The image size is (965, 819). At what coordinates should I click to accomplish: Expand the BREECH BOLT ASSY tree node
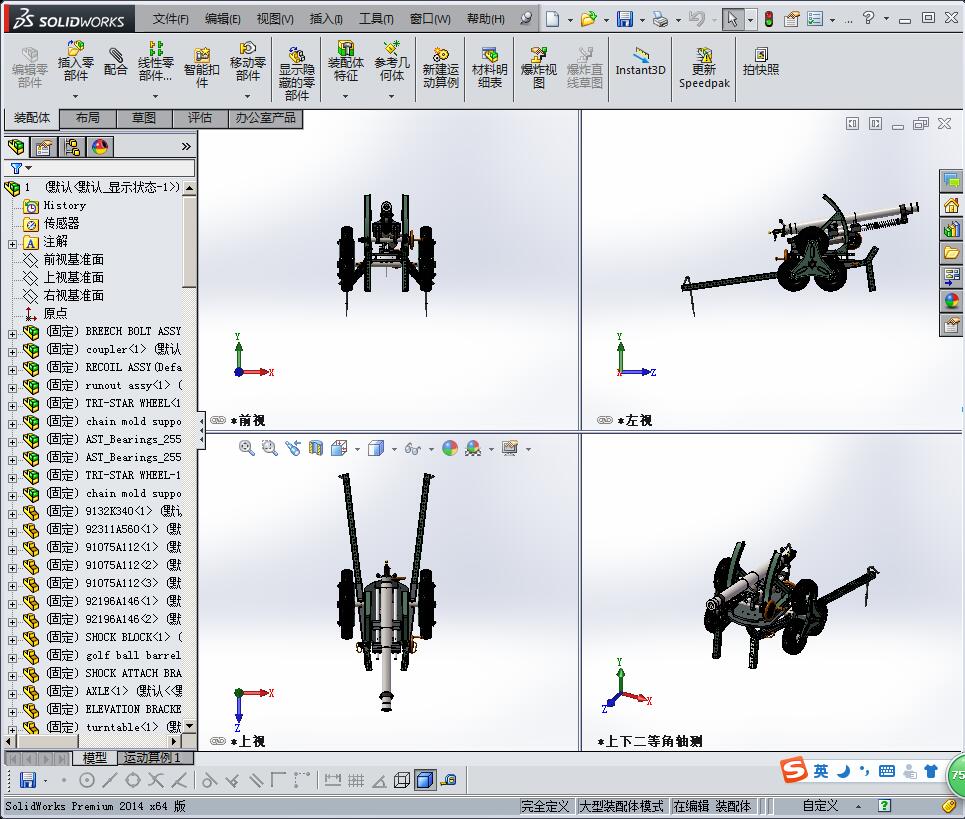pyautogui.click(x=12, y=334)
